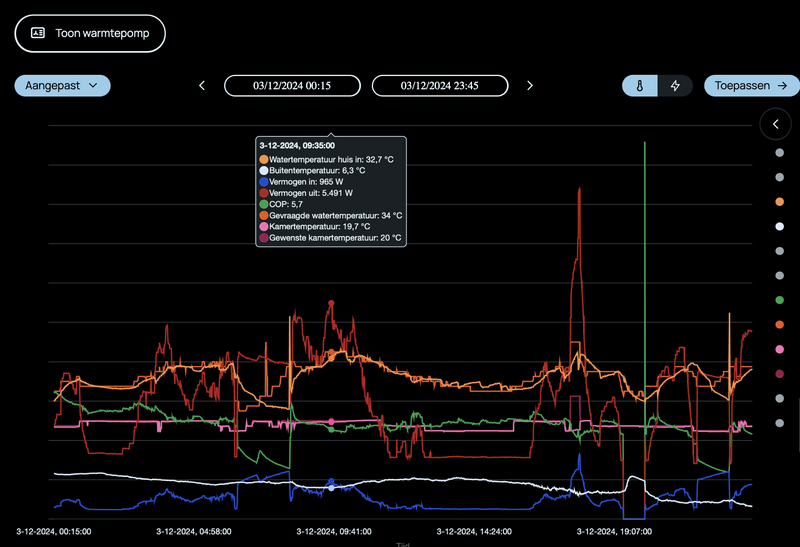Click the red Vermogen uit data point marker

[331, 303]
